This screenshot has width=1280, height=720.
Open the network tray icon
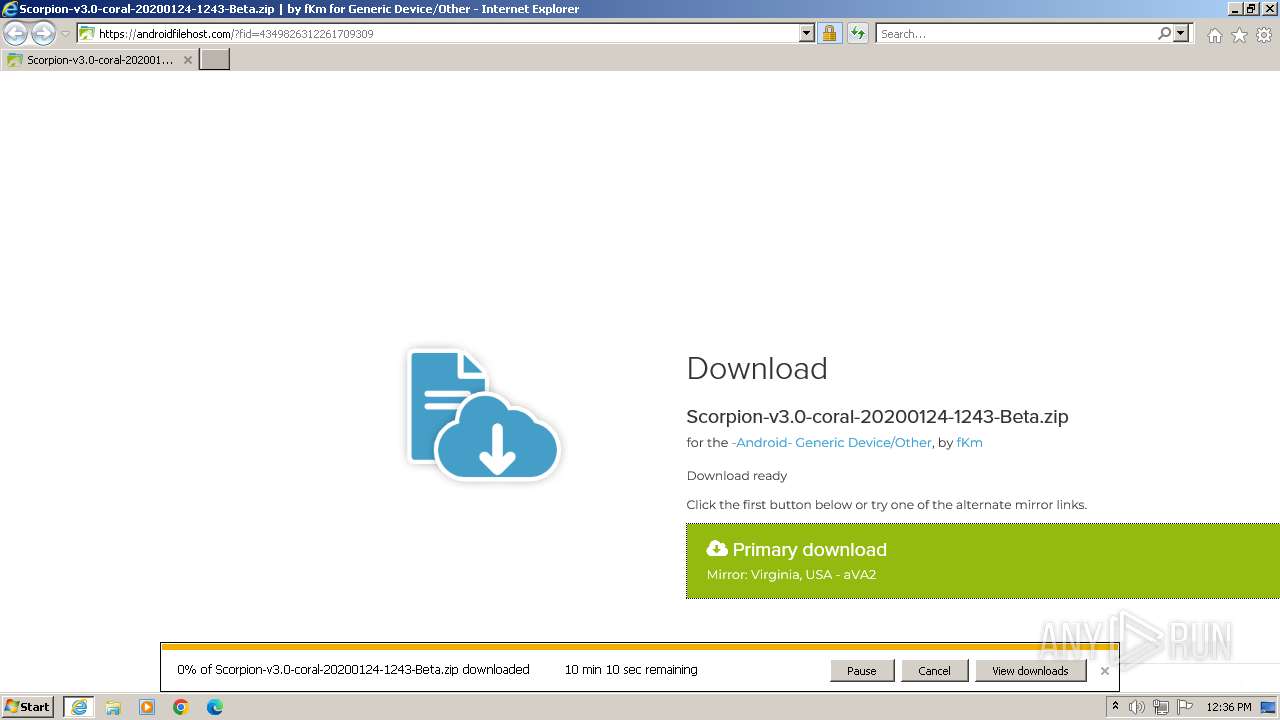(x=1161, y=707)
